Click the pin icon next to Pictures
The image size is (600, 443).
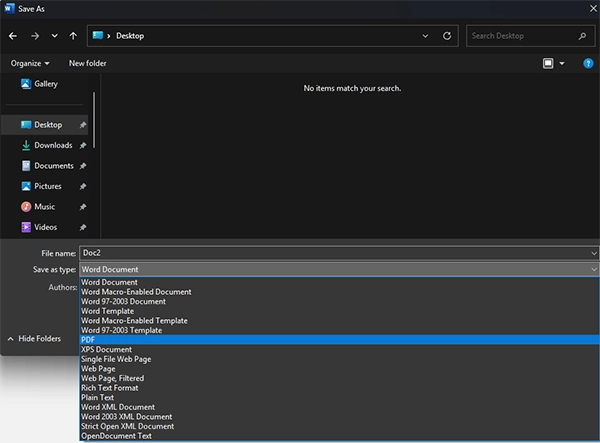[83, 186]
